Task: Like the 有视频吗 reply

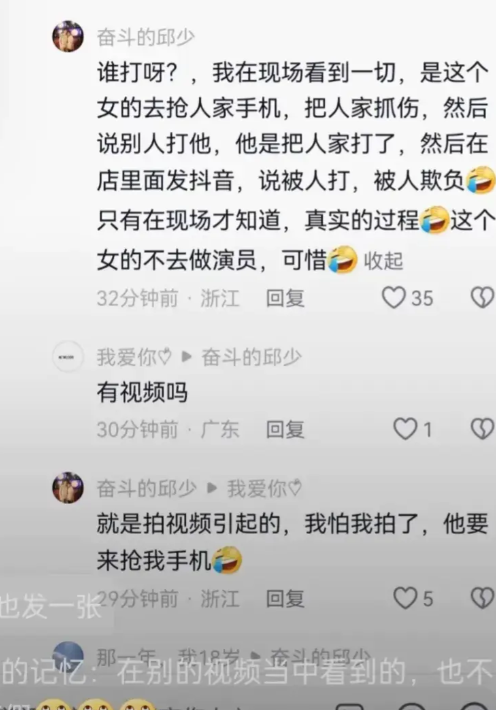Action: pos(405,429)
